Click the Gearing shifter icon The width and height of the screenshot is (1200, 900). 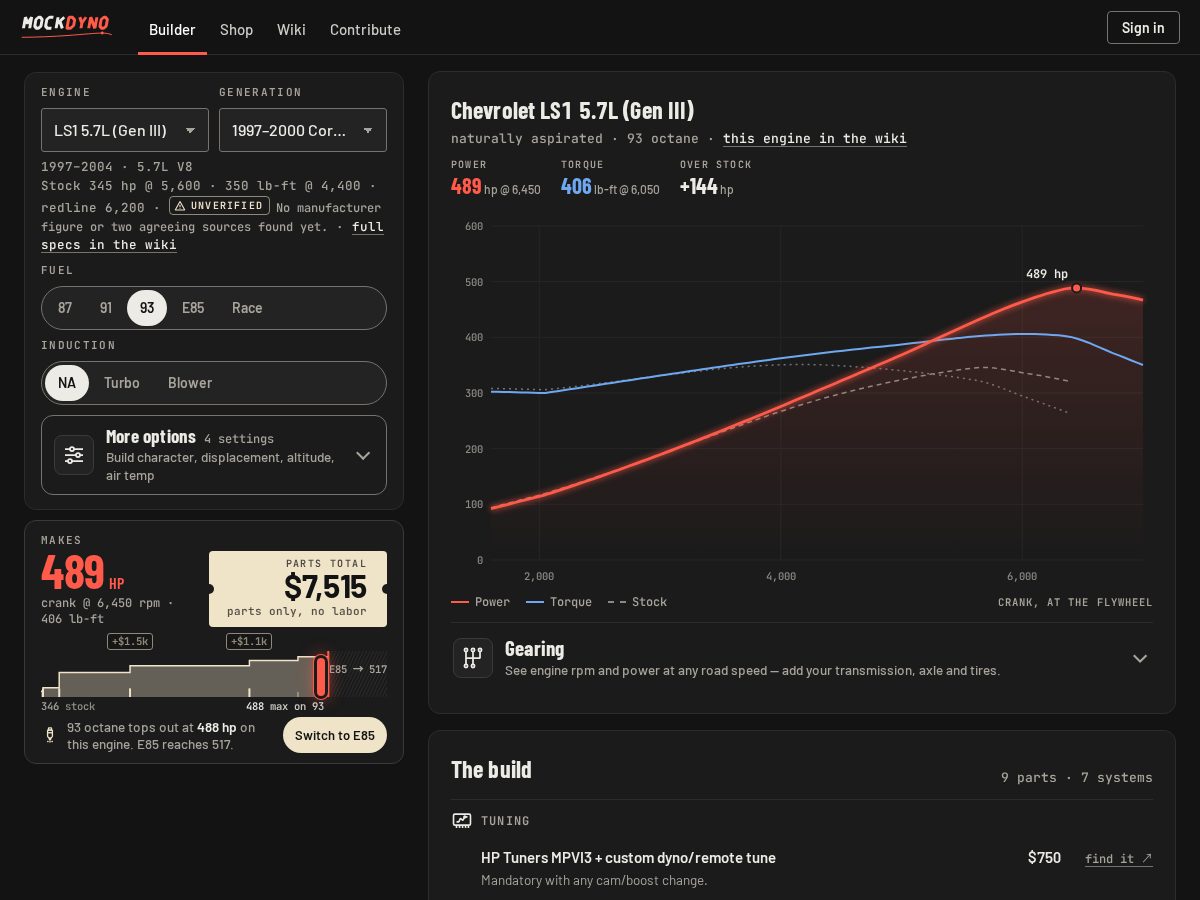coord(473,658)
